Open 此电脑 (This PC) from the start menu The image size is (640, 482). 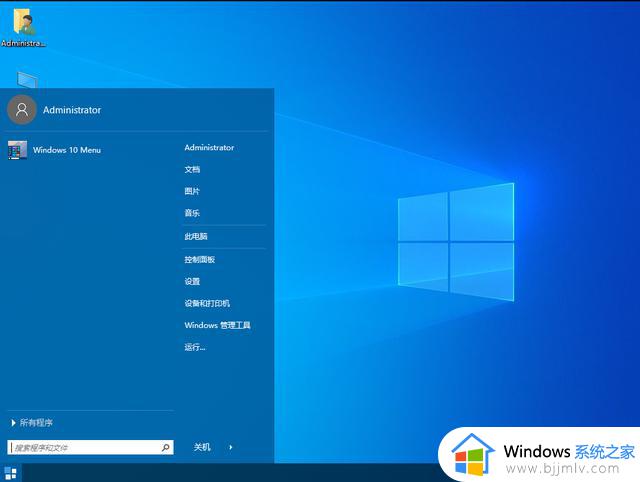click(x=196, y=236)
